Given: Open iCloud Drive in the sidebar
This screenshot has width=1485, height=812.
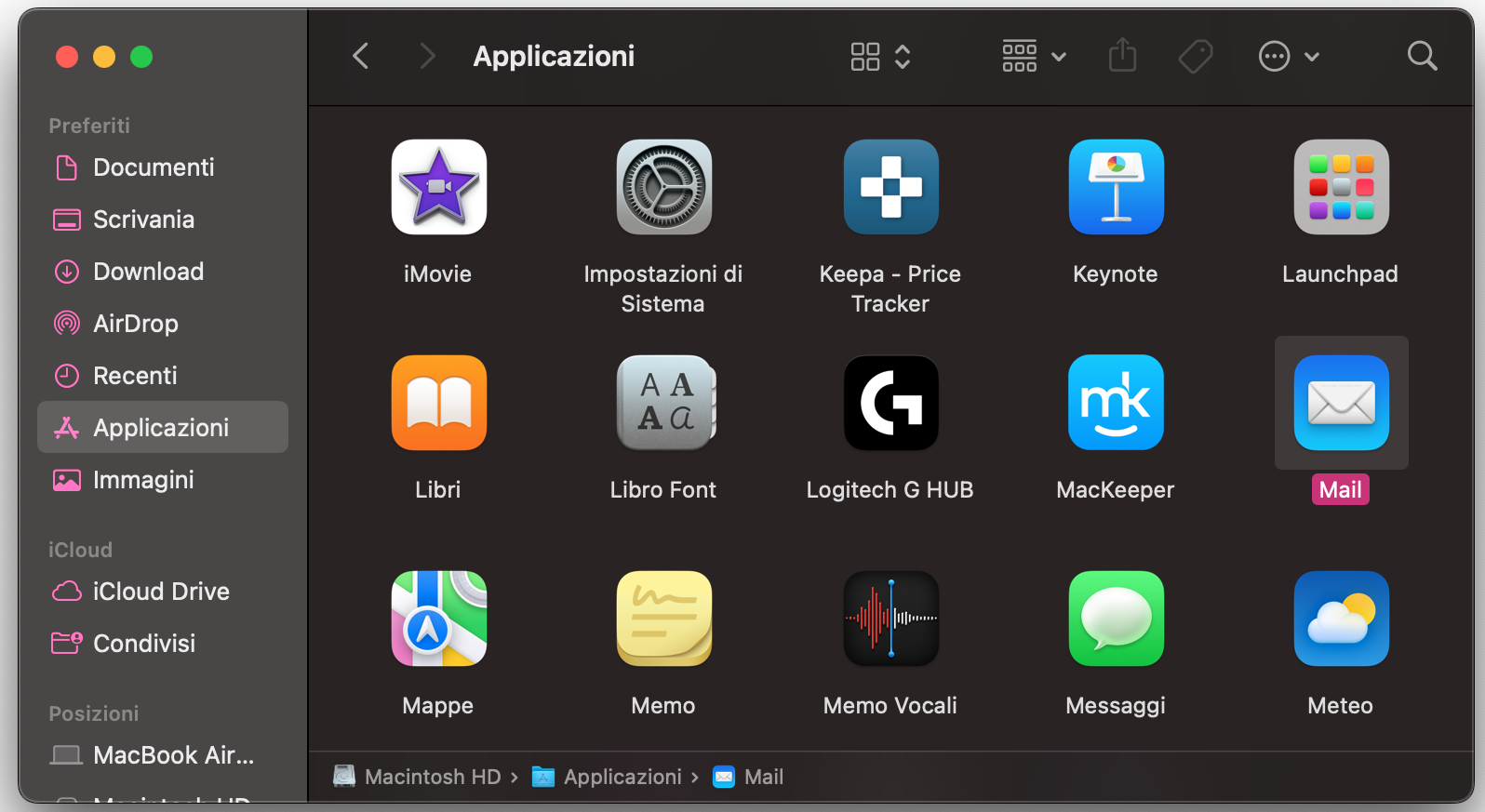Looking at the screenshot, I should coord(163,592).
